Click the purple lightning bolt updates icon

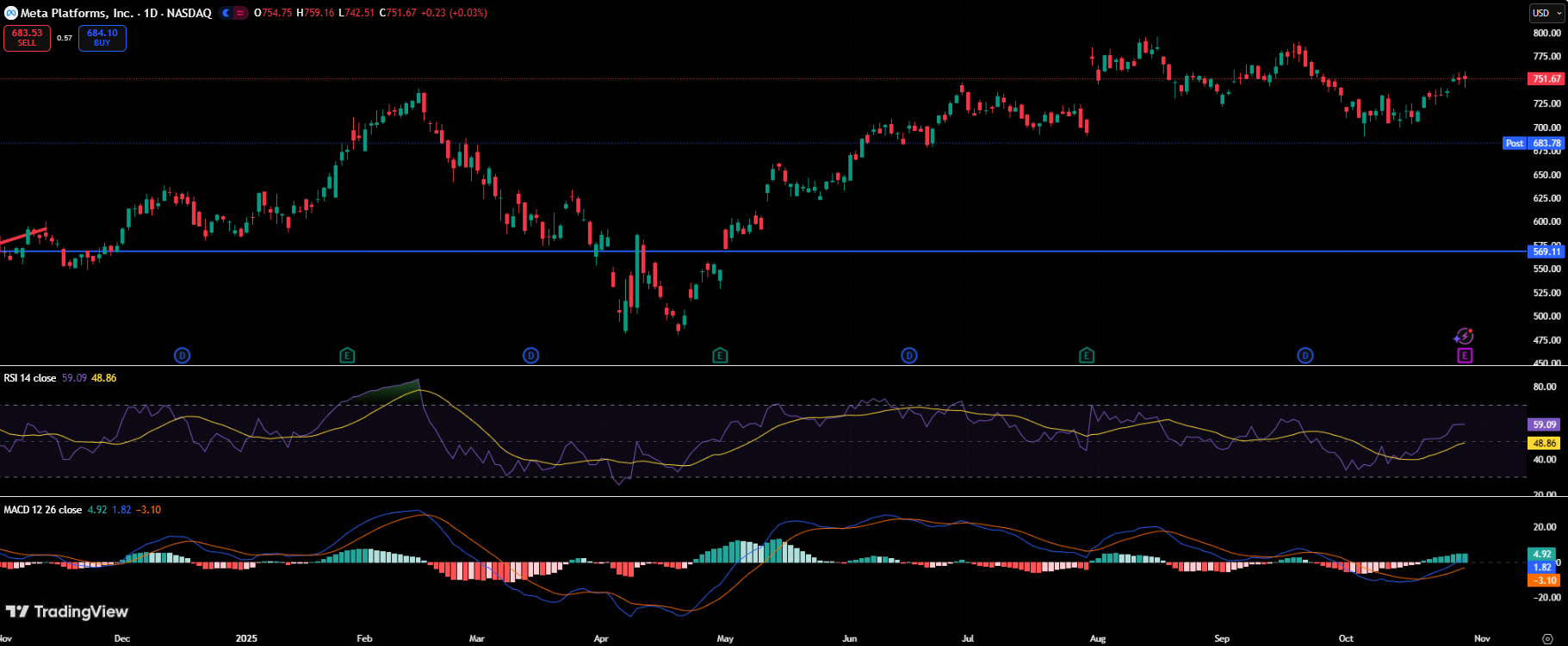click(x=1464, y=336)
